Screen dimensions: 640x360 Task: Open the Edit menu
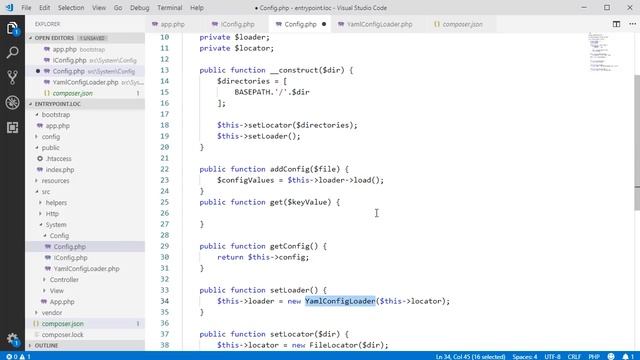[44, 8]
